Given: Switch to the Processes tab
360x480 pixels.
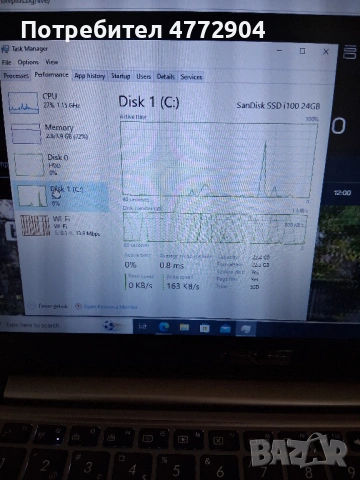Looking at the screenshot, I should [x=16, y=76].
